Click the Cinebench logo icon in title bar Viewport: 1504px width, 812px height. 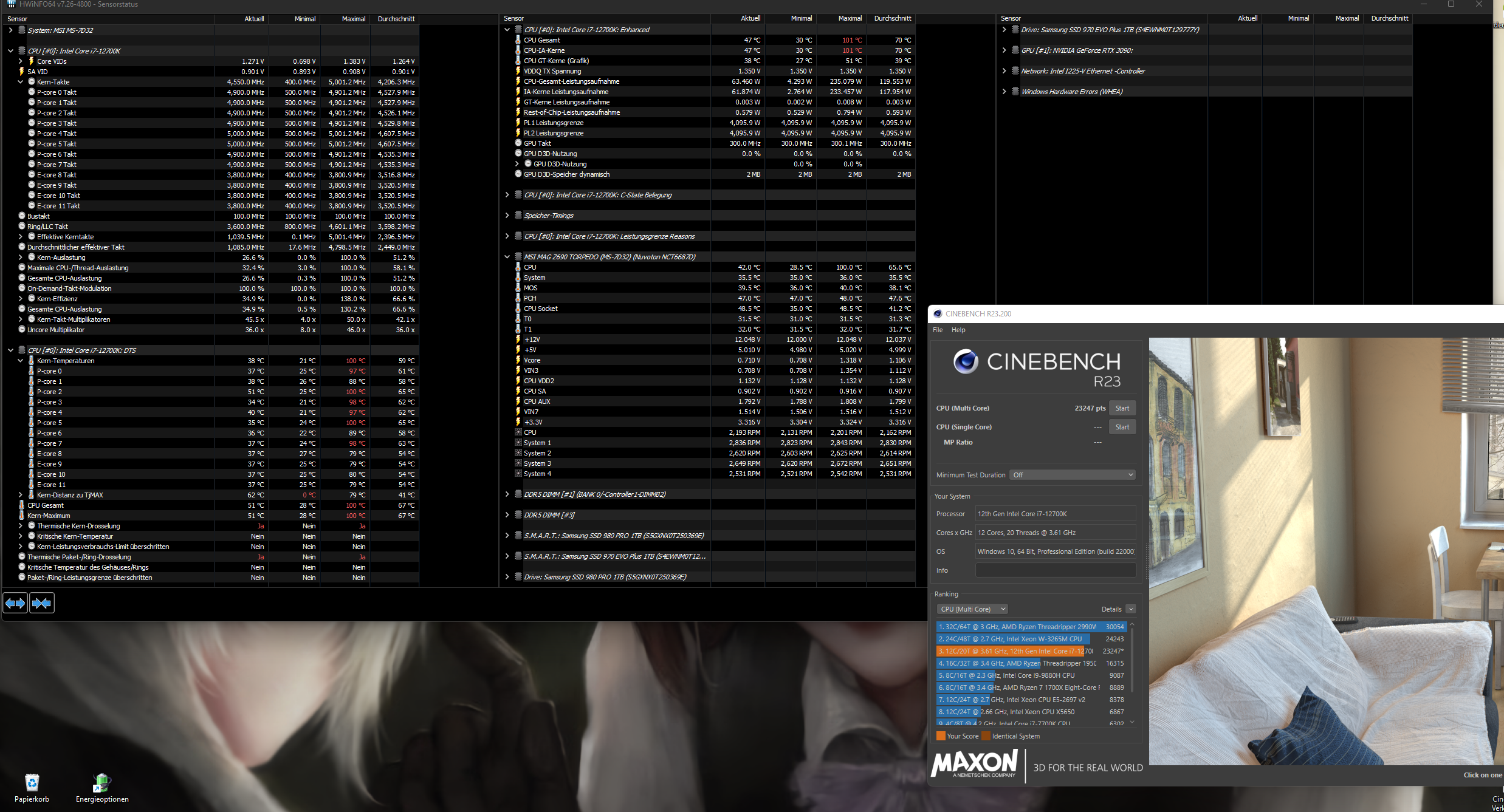(938, 314)
